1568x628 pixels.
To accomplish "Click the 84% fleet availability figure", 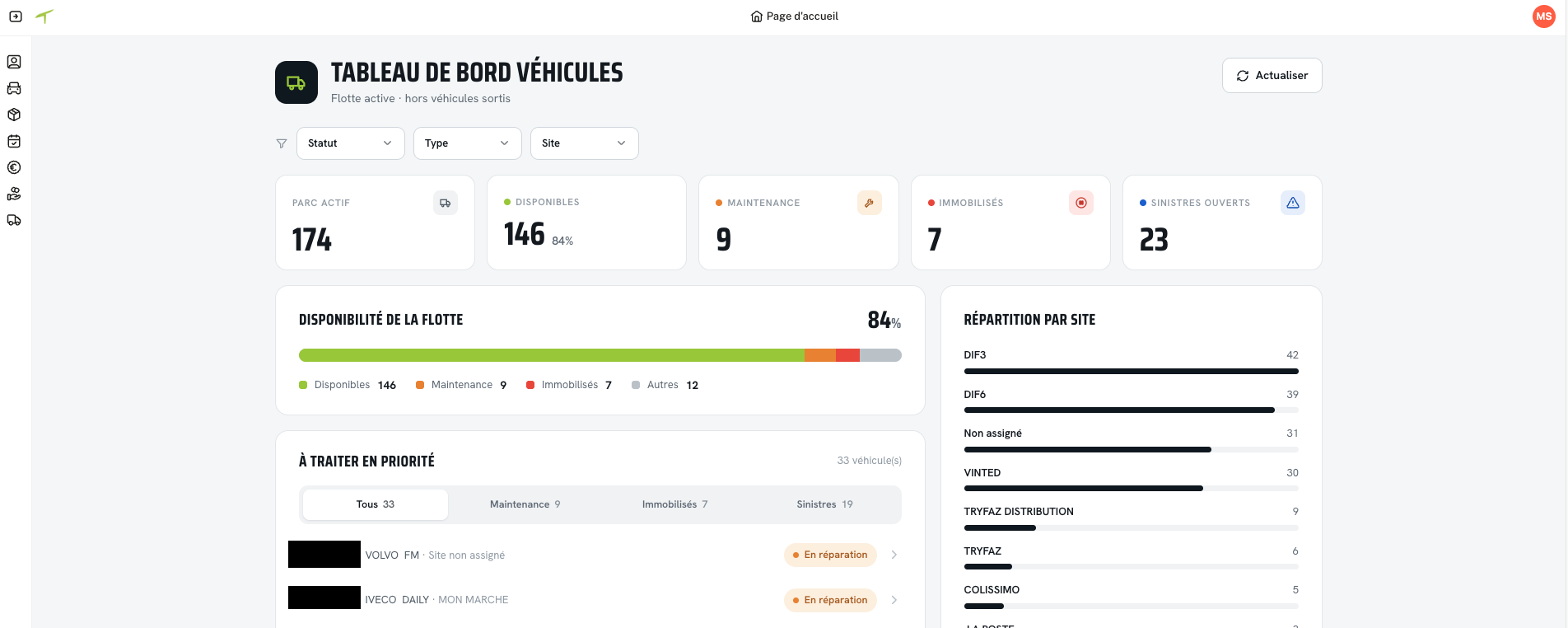I will click(x=884, y=320).
